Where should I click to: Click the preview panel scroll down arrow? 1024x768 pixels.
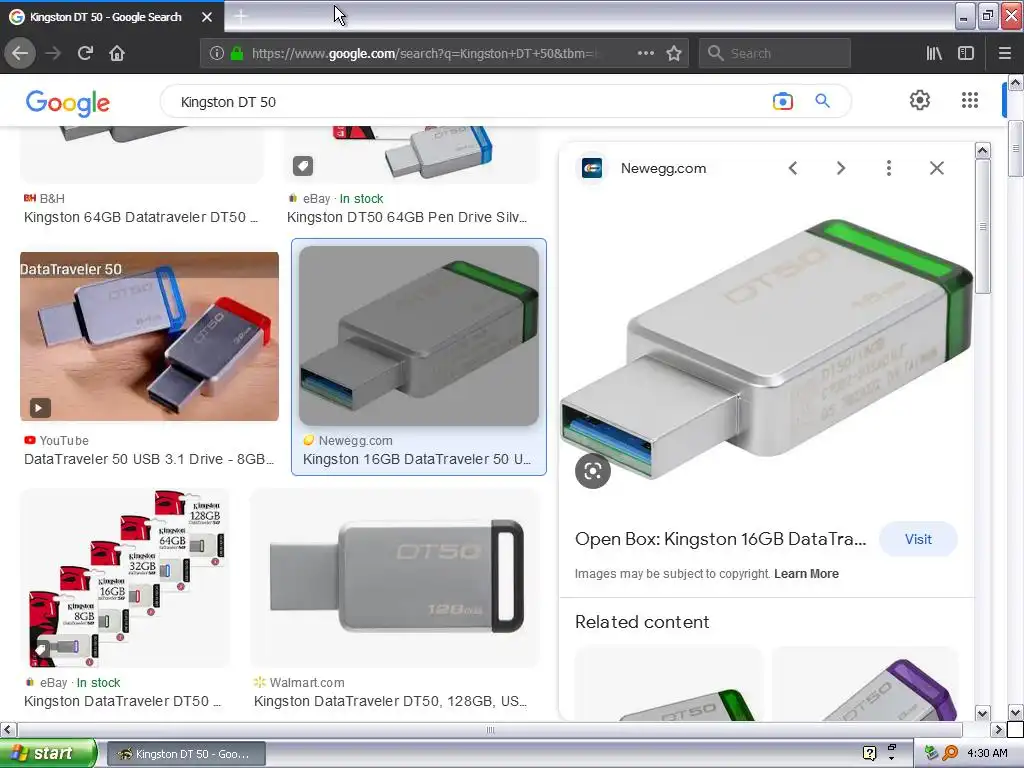pyautogui.click(x=982, y=713)
